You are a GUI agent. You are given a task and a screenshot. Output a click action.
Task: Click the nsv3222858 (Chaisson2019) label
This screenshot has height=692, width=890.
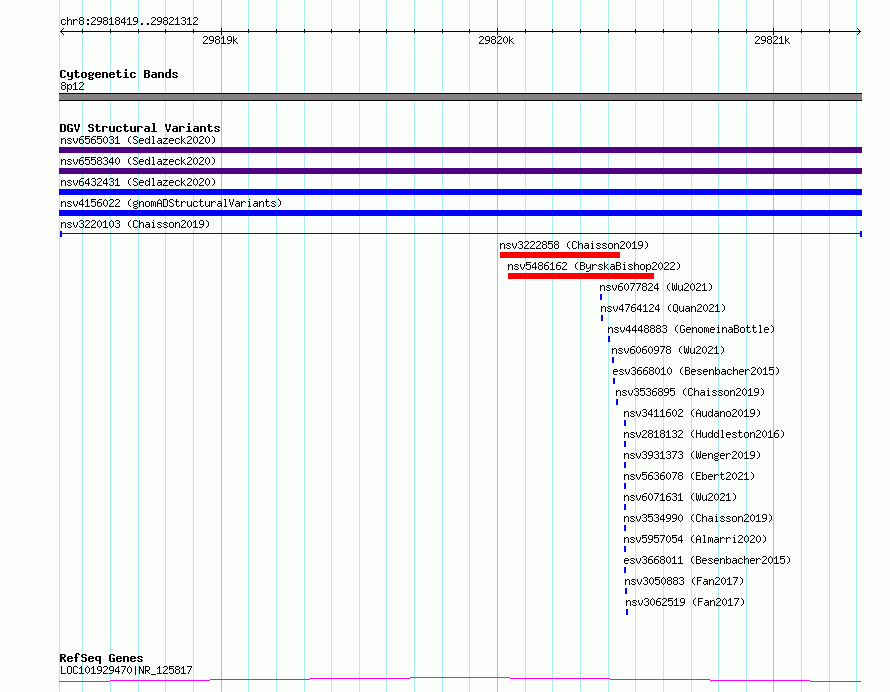[x=574, y=245]
